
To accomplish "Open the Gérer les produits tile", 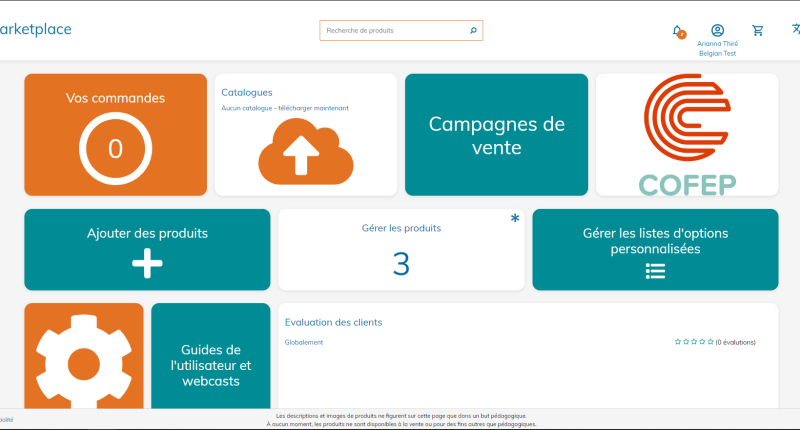I will tap(401, 249).
